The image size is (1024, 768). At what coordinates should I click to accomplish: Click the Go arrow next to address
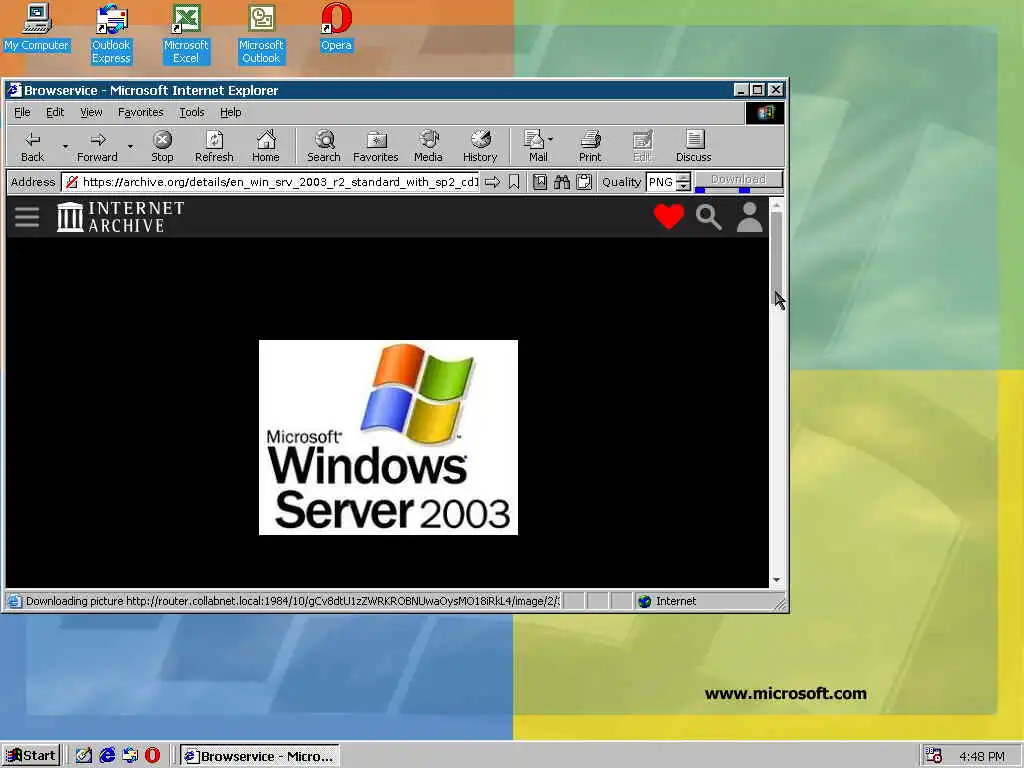pyautogui.click(x=492, y=182)
